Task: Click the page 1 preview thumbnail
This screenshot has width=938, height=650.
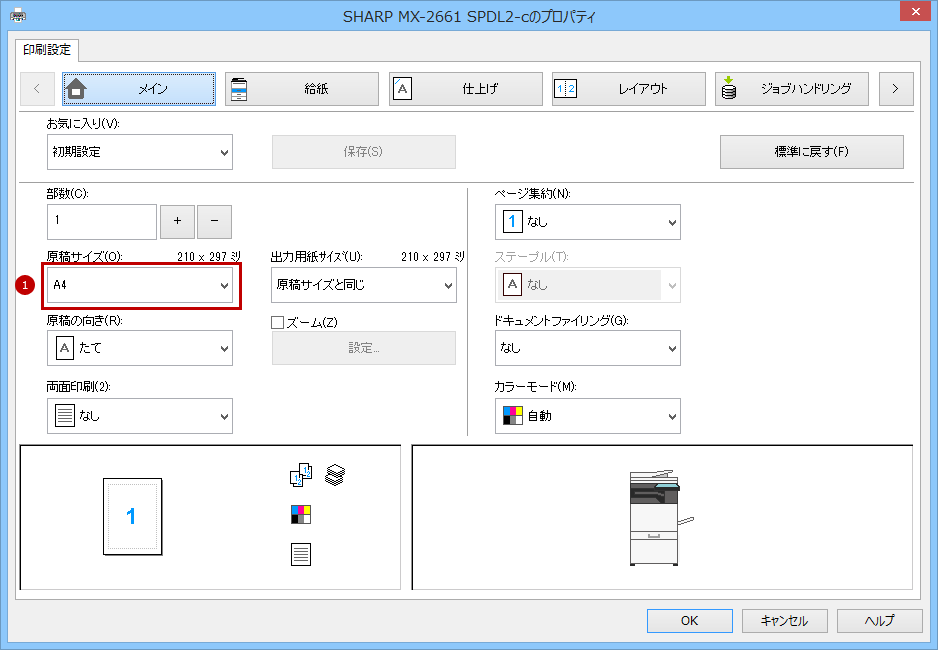Action: [132, 517]
